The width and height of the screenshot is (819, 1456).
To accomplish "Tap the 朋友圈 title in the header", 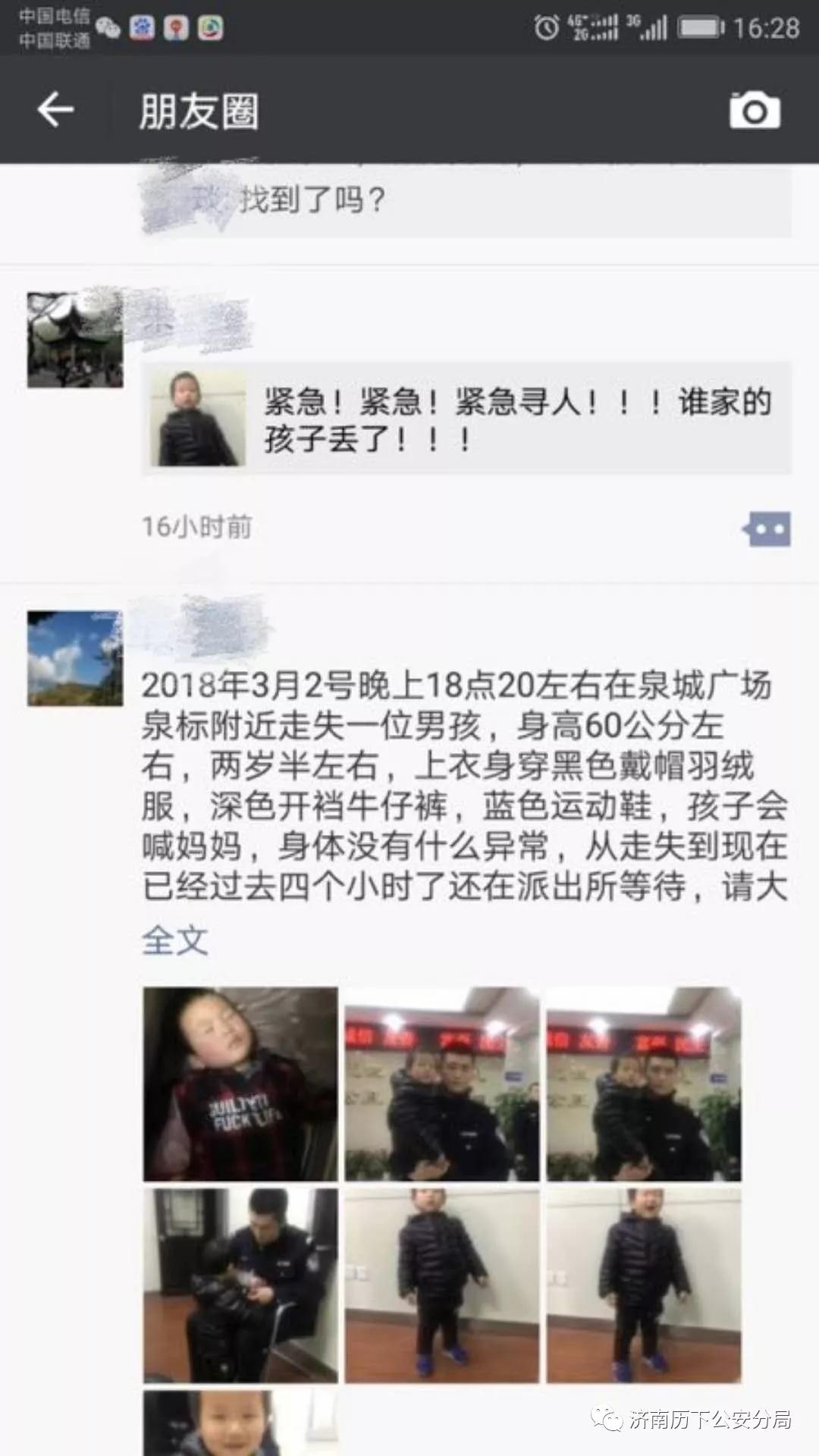I will 199,111.
